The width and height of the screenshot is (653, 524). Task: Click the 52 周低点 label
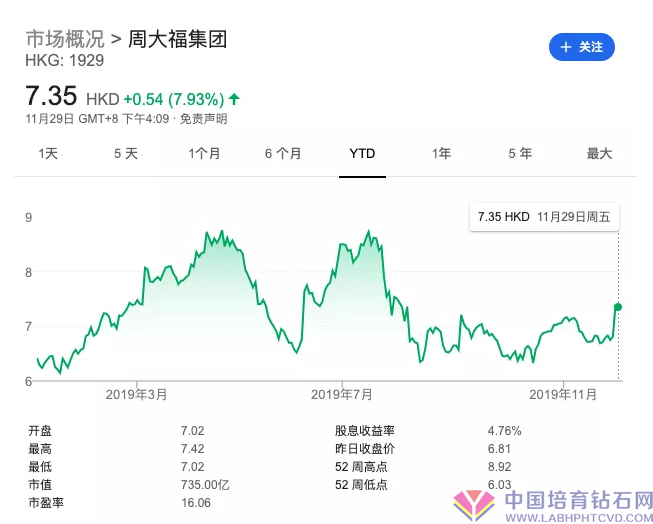pos(361,485)
